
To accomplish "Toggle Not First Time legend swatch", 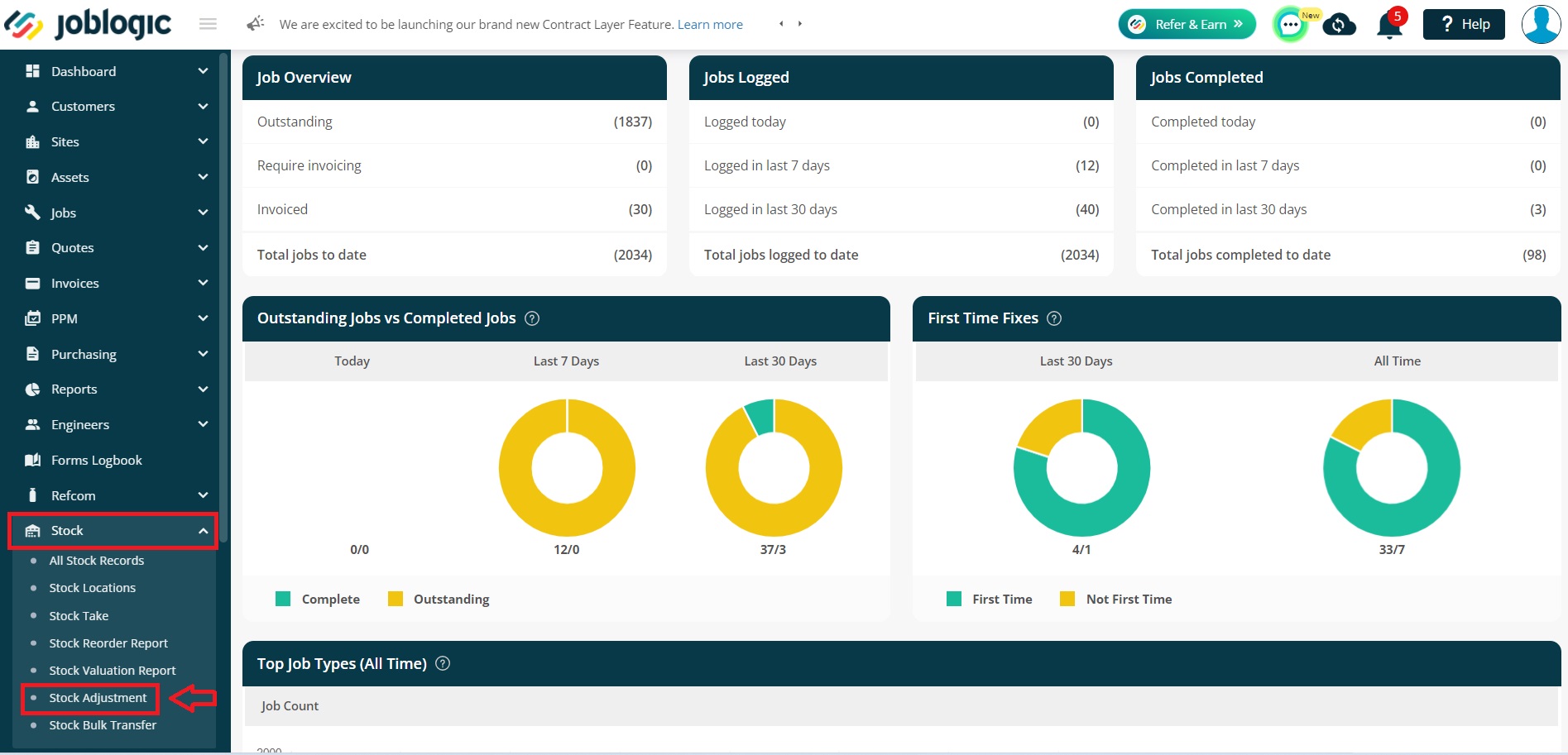I will [1067, 599].
